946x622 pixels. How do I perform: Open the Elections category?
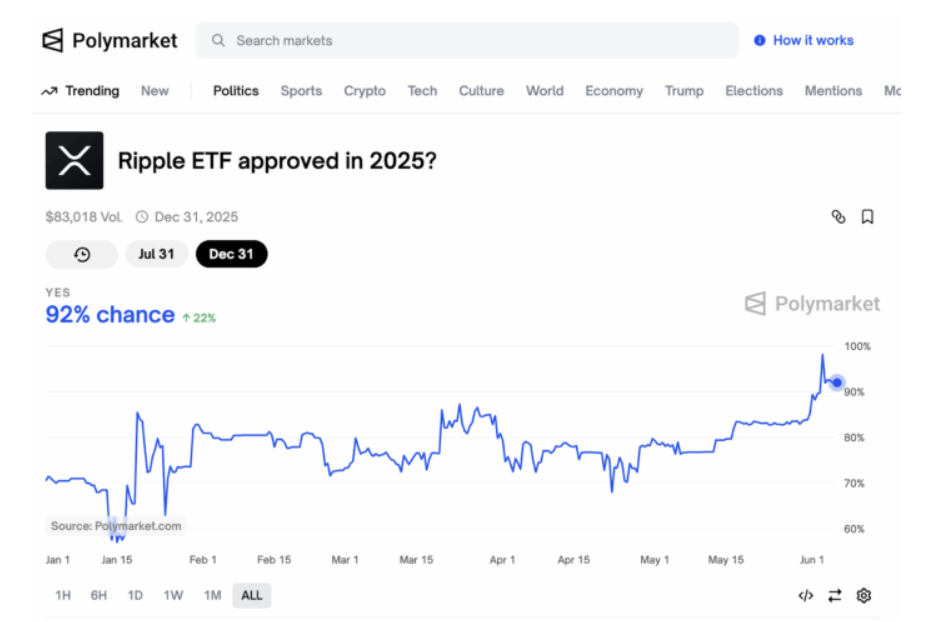[754, 90]
